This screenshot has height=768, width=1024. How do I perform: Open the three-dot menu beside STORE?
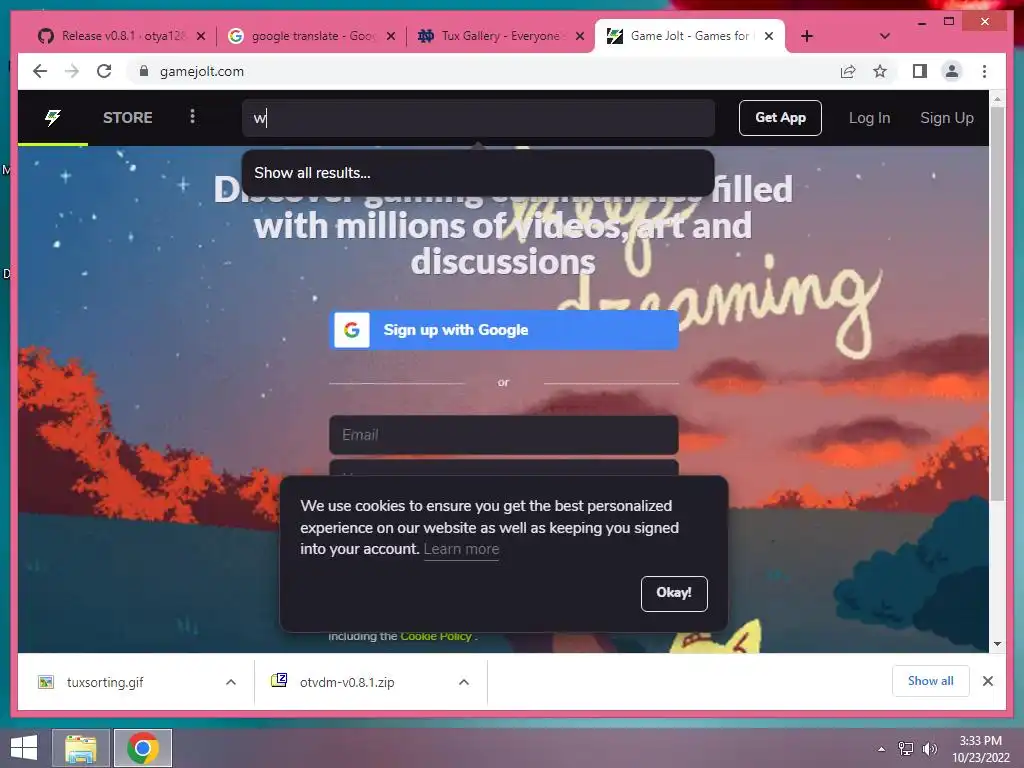192,116
